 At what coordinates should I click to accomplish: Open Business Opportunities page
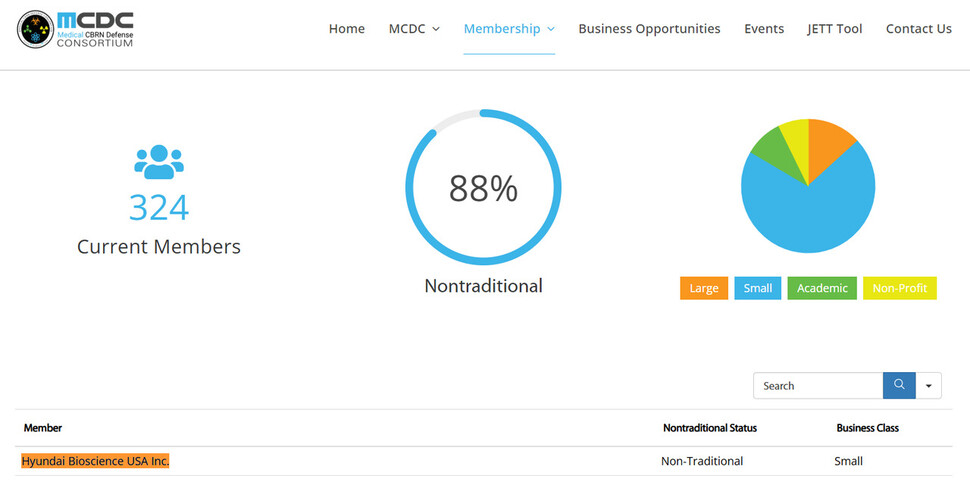pos(649,29)
